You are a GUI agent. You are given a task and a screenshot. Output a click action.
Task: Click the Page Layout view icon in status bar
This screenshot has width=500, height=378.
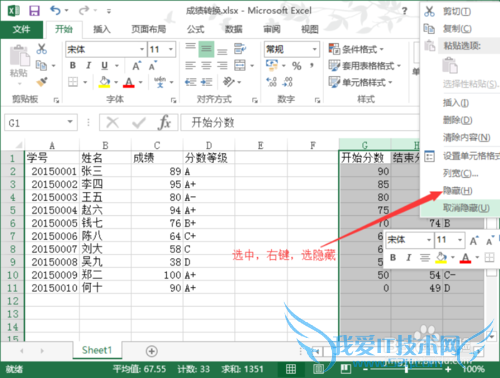[x=318, y=369]
